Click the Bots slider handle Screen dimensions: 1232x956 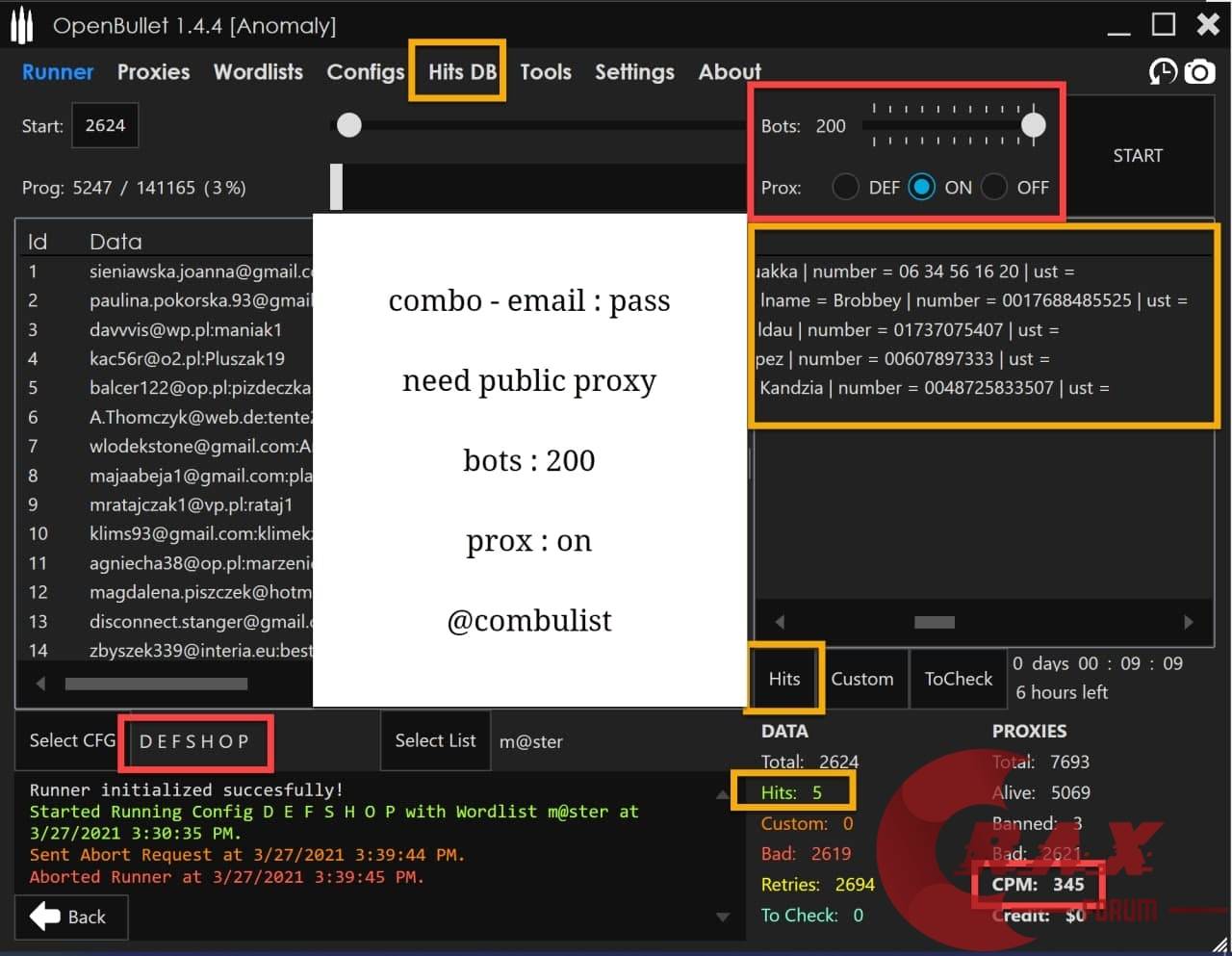[1033, 125]
